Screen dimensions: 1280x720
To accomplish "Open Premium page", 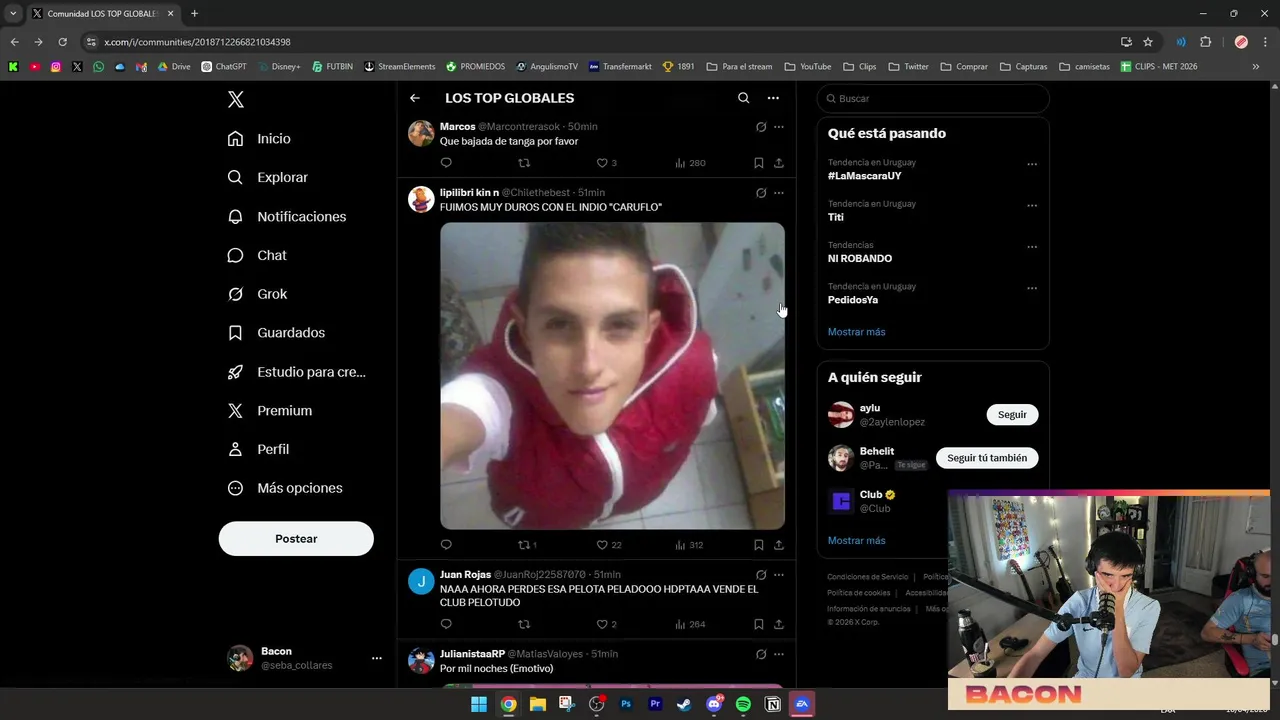I will pos(269,410).
